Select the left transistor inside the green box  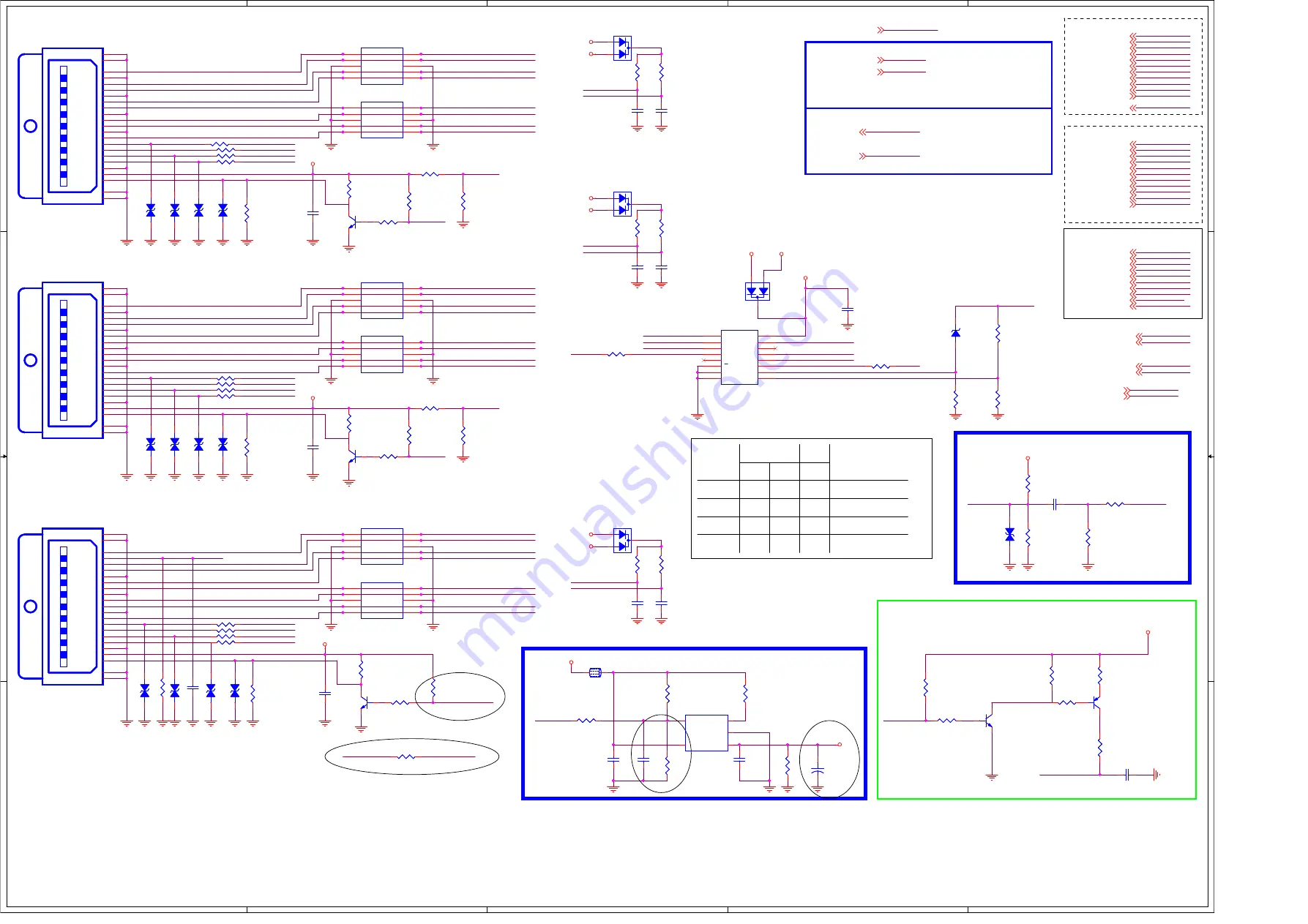988,721
